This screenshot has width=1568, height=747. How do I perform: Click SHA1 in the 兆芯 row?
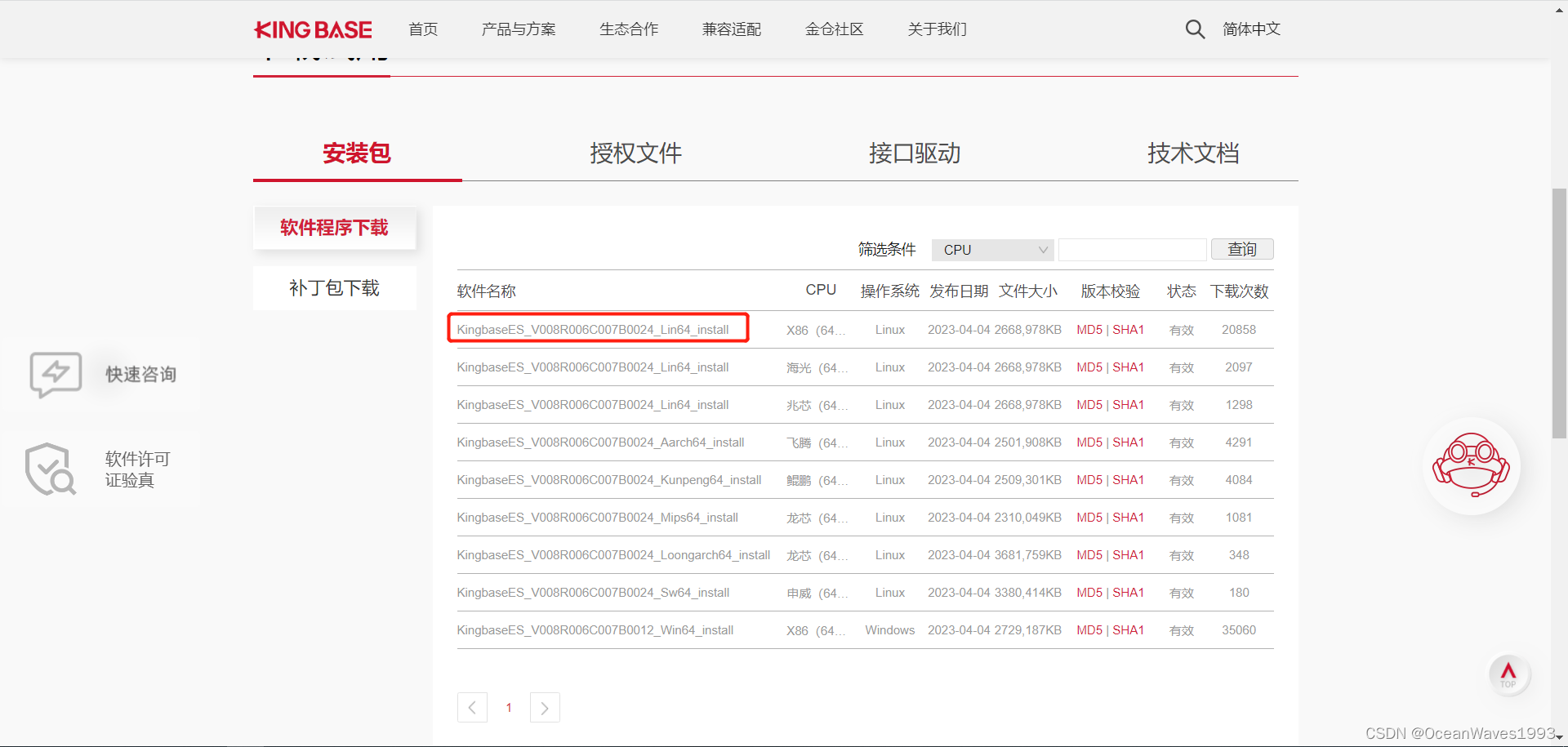click(1128, 405)
